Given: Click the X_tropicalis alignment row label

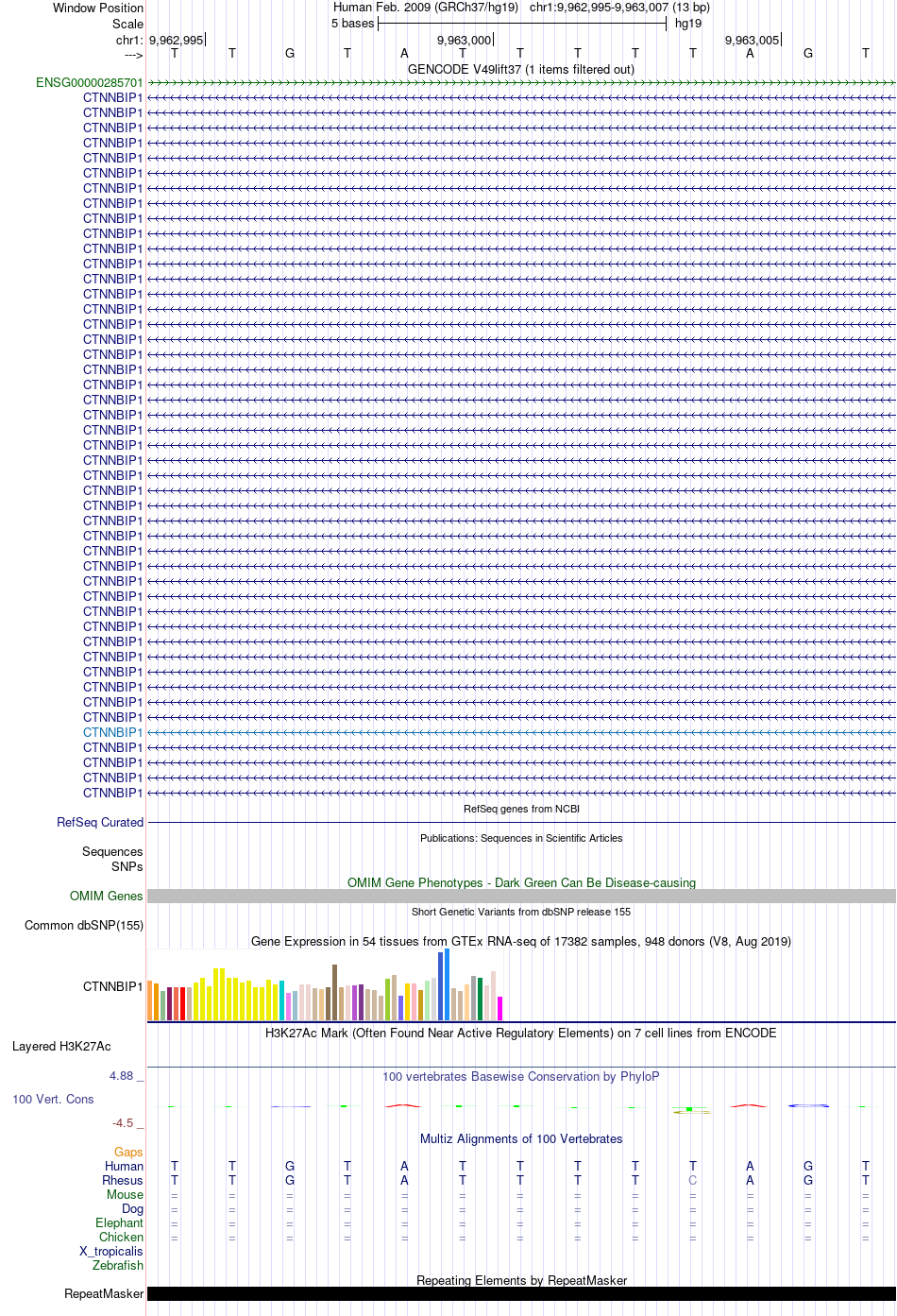Looking at the screenshot, I should point(111,1251).
